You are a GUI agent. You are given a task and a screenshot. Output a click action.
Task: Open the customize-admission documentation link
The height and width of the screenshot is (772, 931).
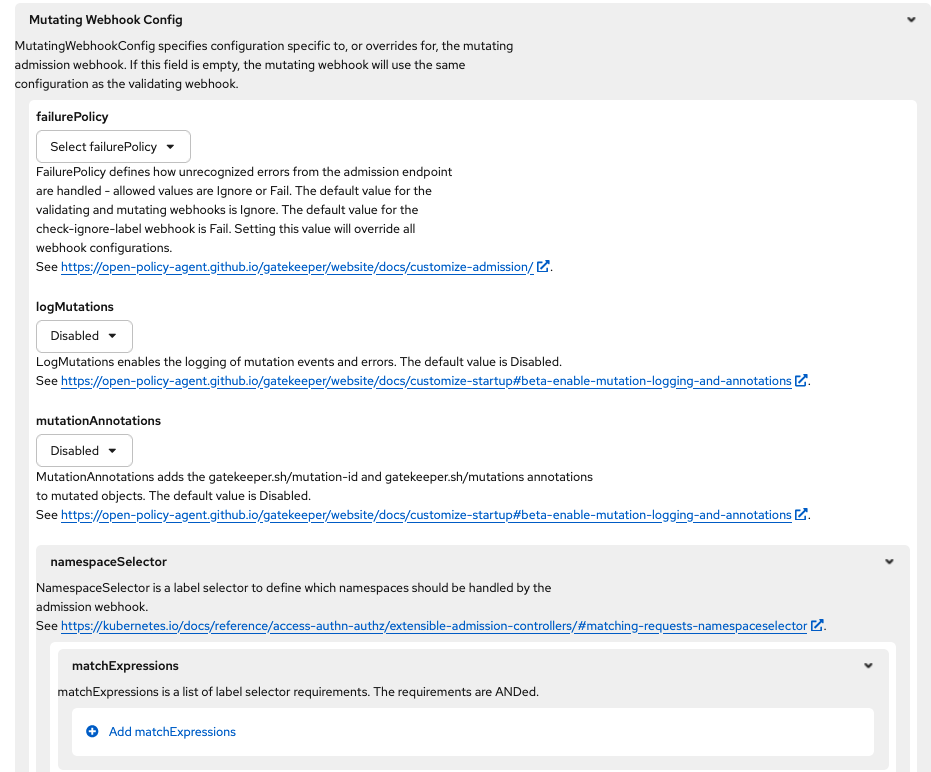297,267
